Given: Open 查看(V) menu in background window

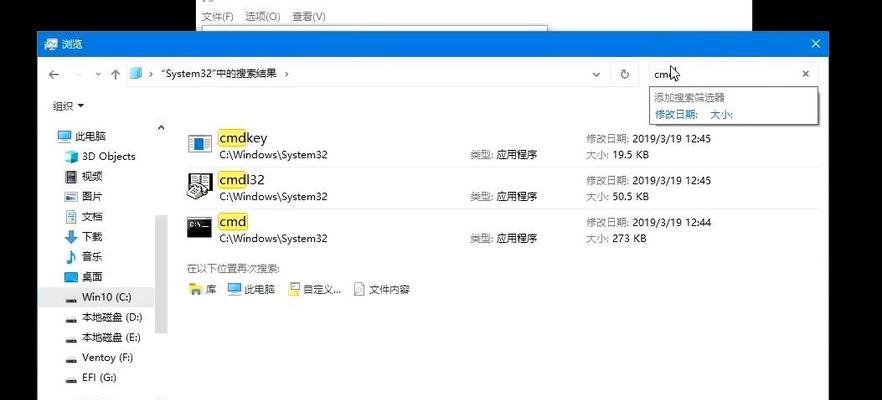Looking at the screenshot, I should click(x=309, y=16).
